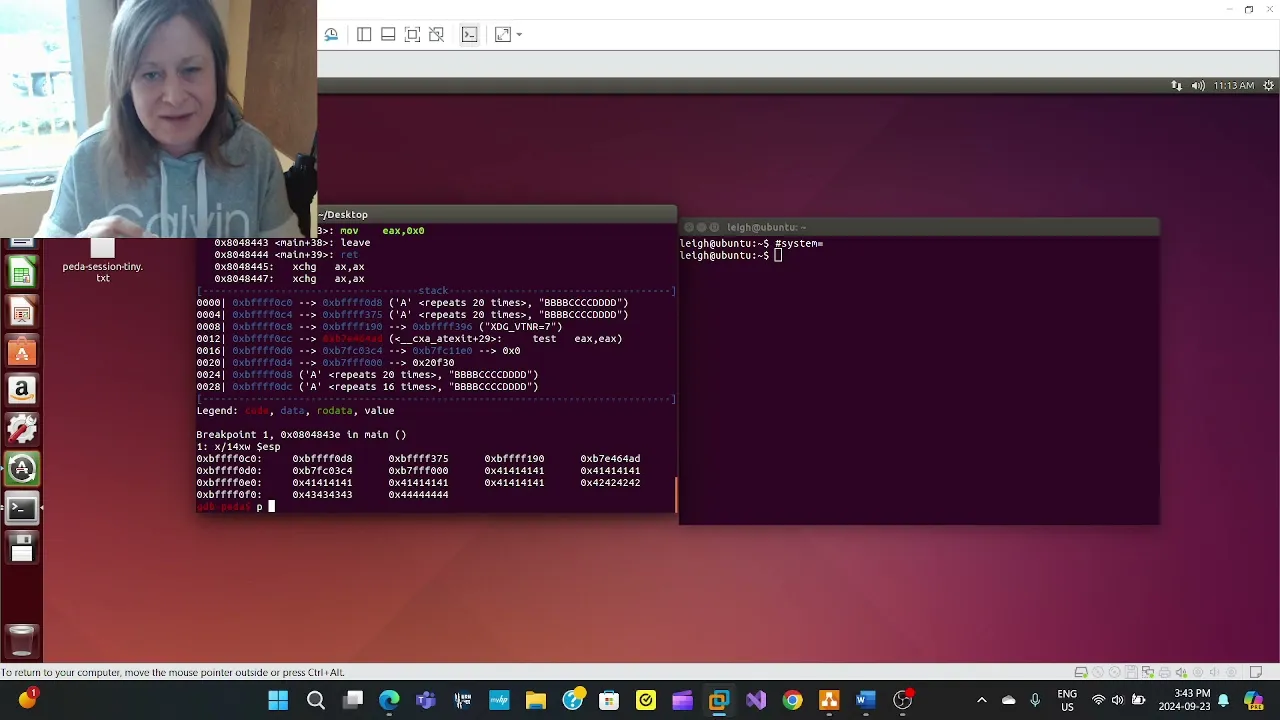
Task: Open Ubuntu sound volume indicator
Action: click(x=1198, y=86)
